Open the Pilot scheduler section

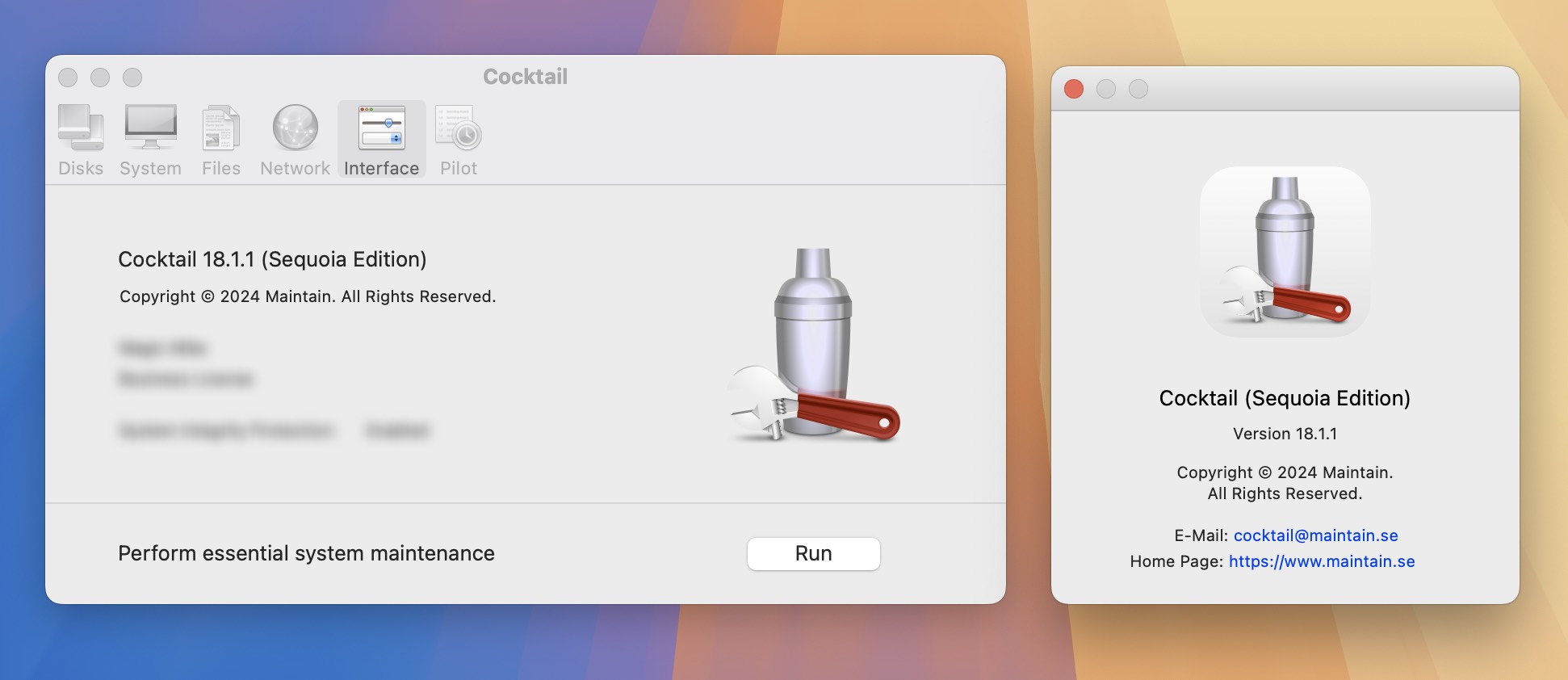[x=459, y=141]
